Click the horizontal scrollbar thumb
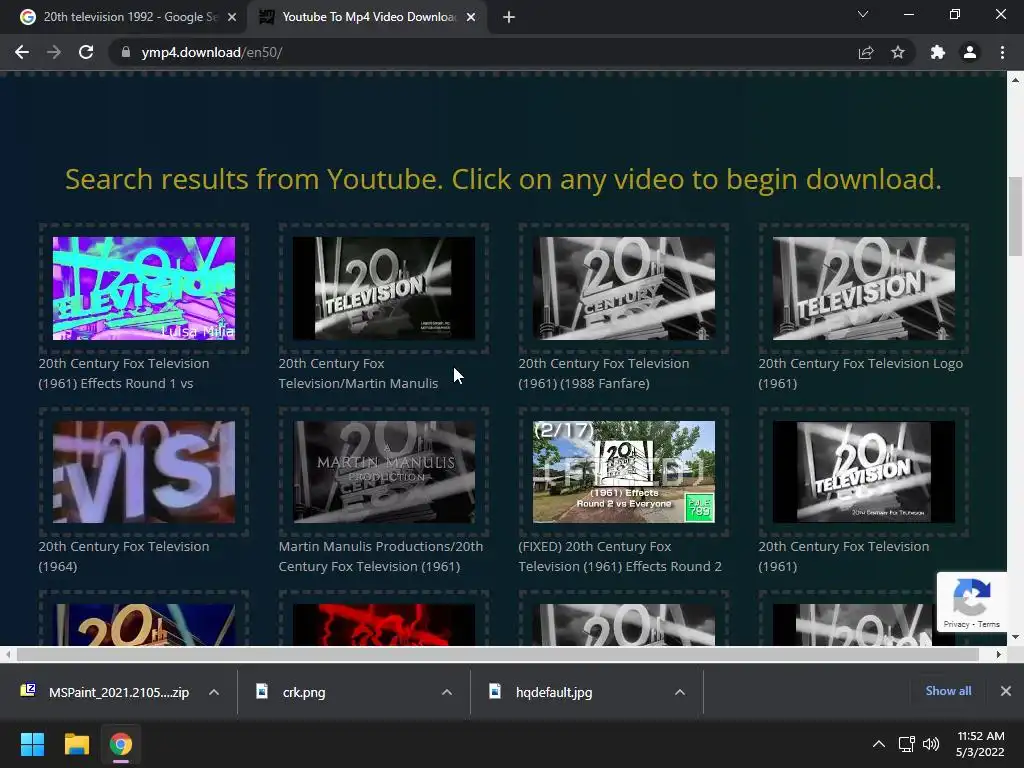 coord(497,654)
